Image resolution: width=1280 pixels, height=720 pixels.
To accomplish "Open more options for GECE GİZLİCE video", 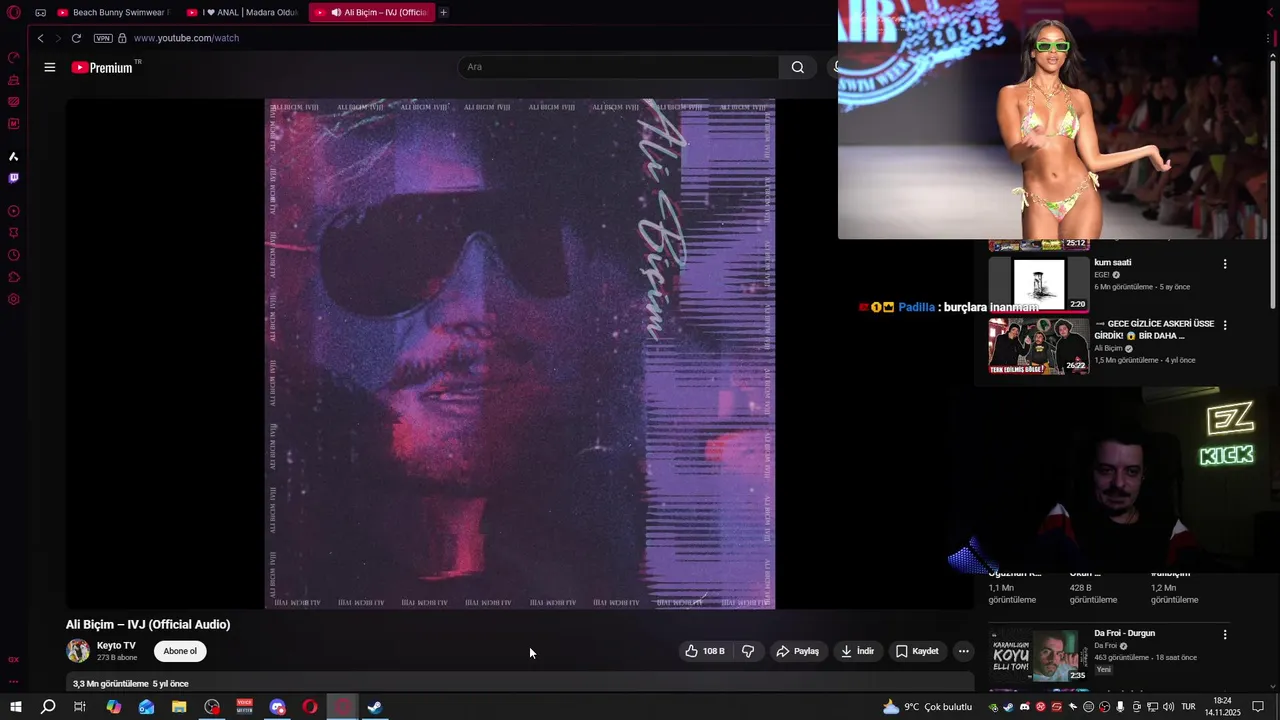I will pos(1225,325).
